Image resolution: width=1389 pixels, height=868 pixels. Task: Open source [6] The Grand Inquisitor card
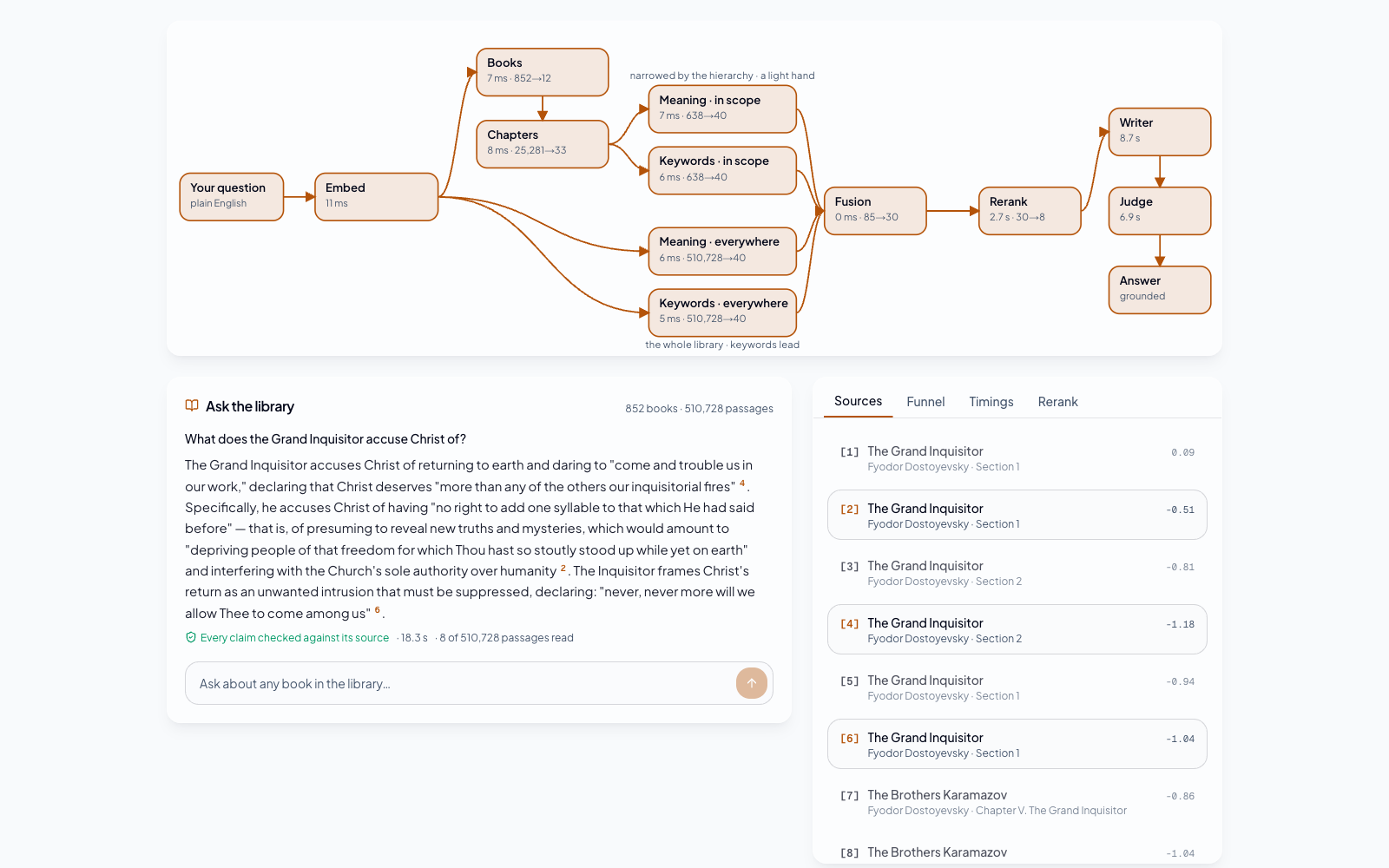click(1017, 744)
